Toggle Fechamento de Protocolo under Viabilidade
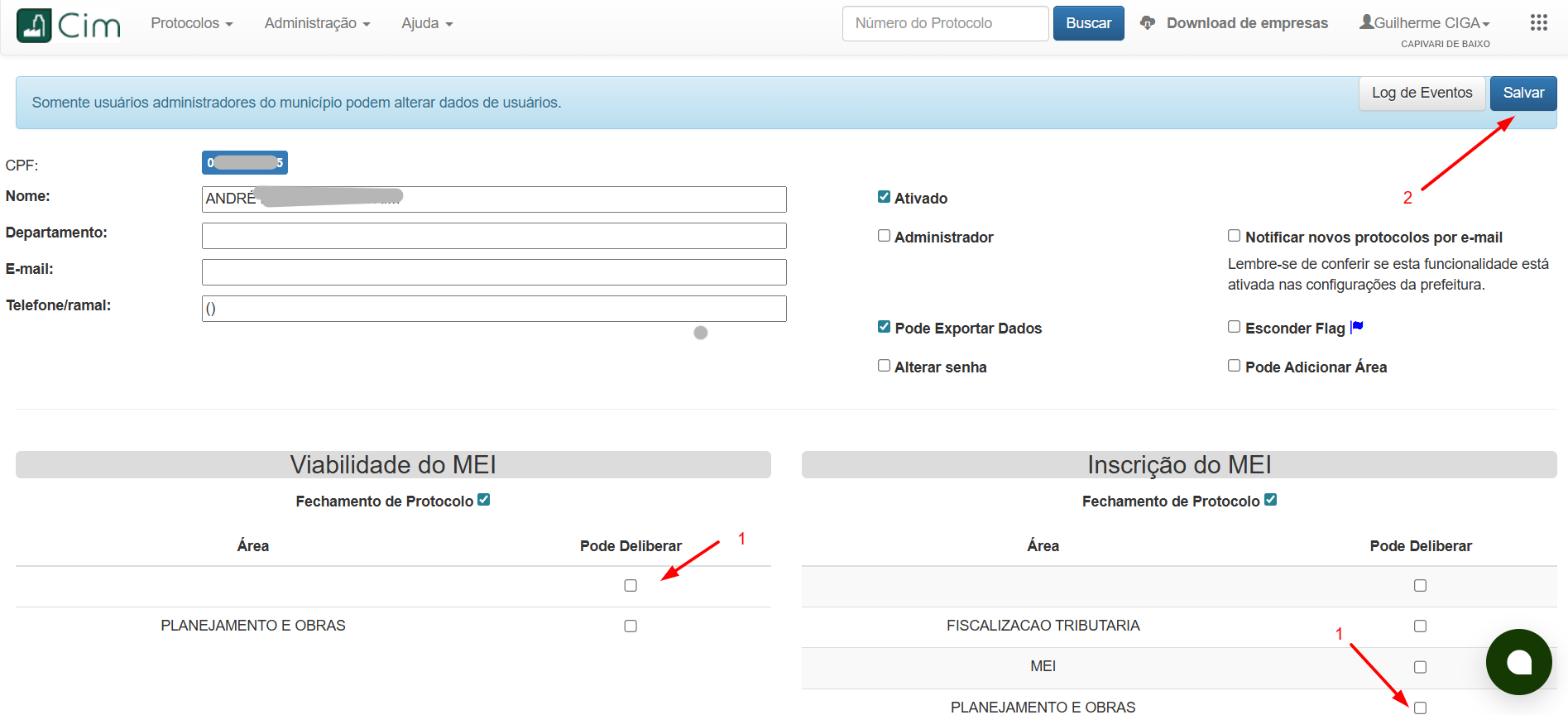This screenshot has height=715, width=1568. tap(484, 500)
